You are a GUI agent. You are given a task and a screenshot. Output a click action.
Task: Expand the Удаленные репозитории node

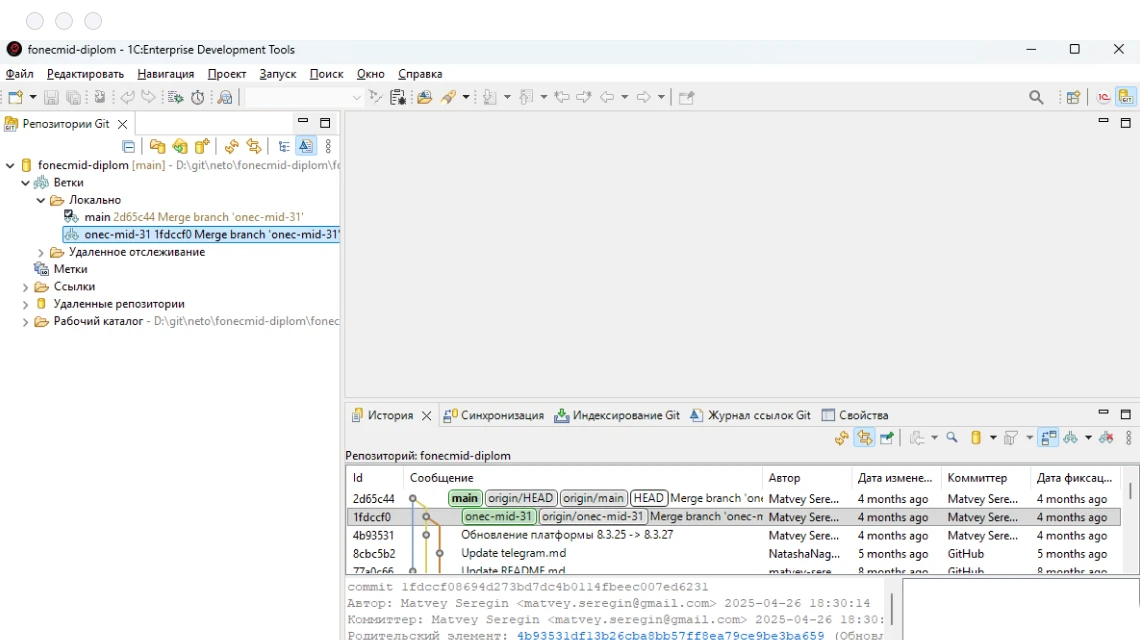pos(26,304)
